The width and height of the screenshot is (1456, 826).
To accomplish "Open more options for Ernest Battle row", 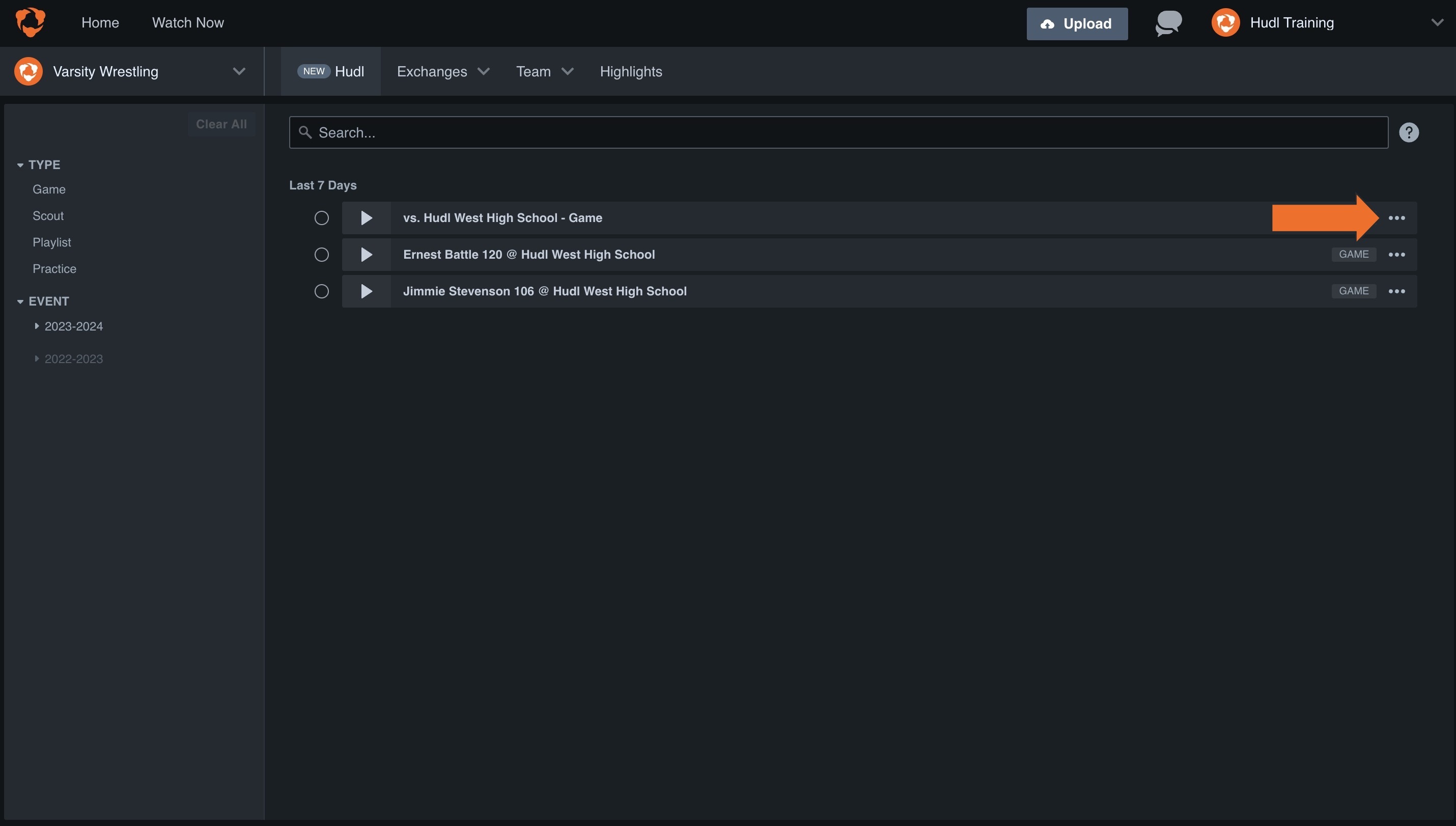I will click(1396, 255).
